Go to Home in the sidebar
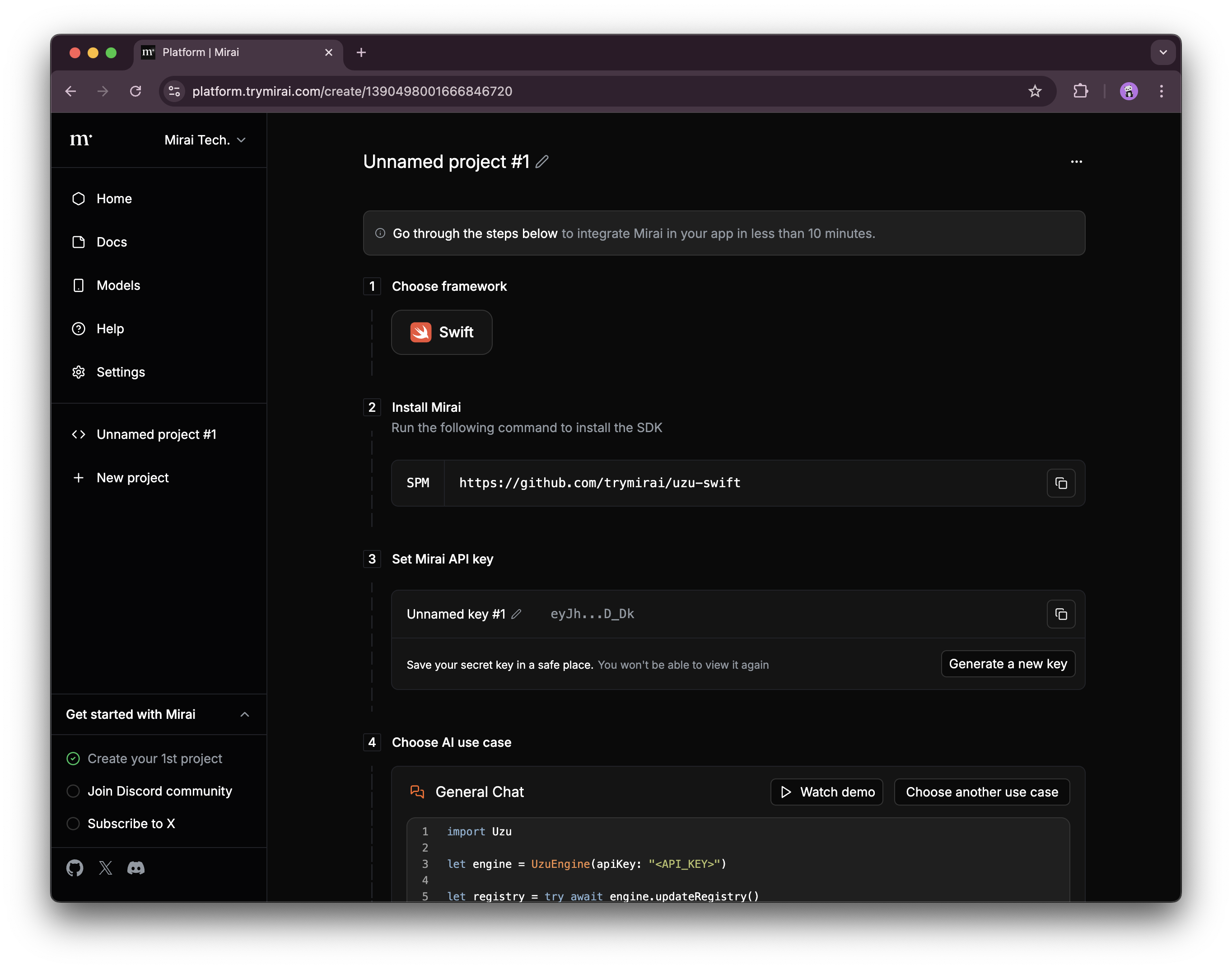This screenshot has width=1232, height=969. (x=114, y=199)
